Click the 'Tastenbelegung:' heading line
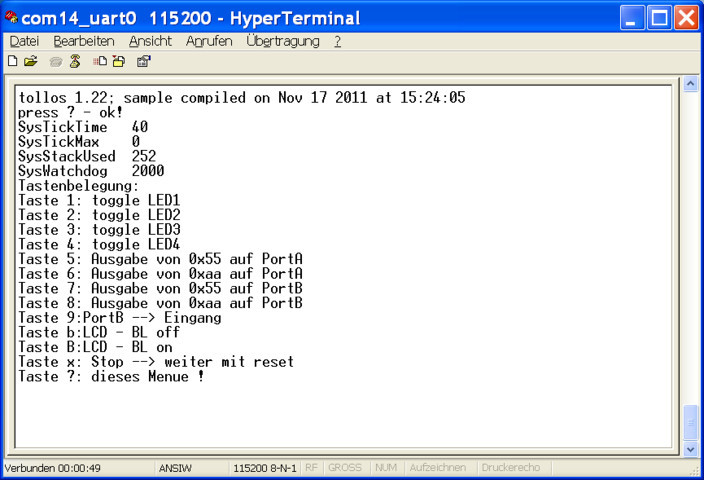 pos(79,186)
